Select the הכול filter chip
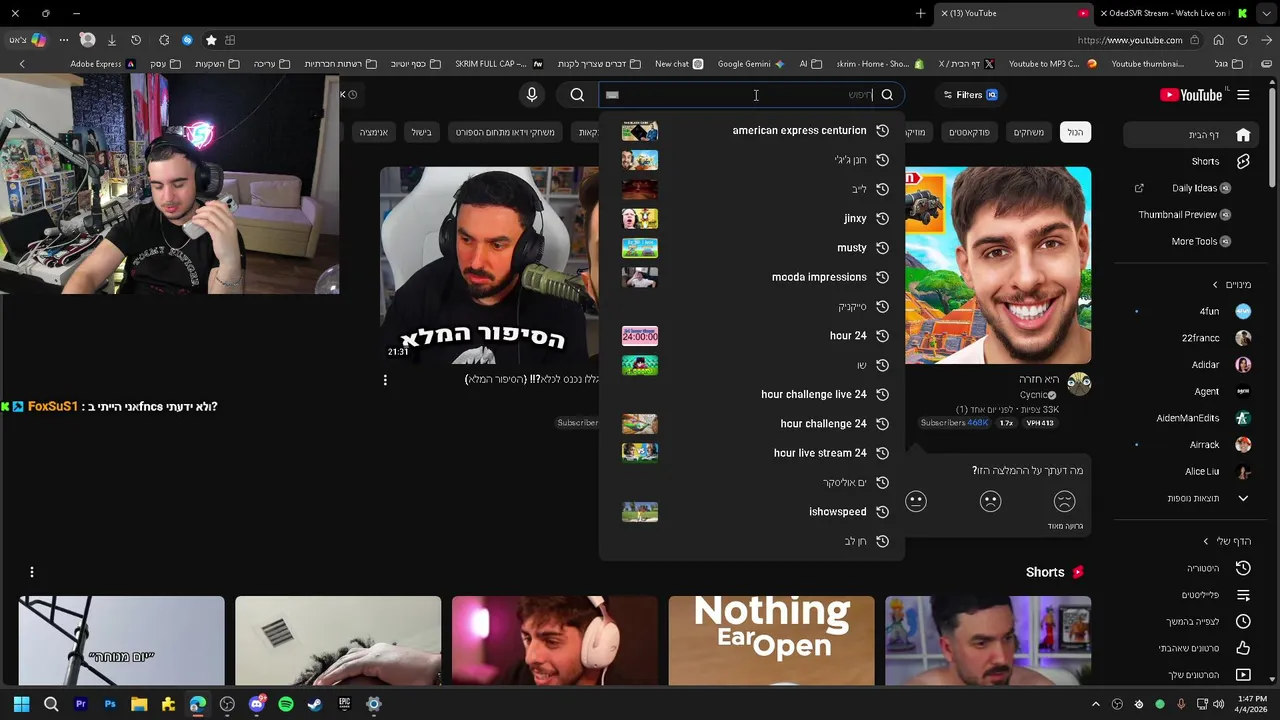The height and width of the screenshot is (720, 1280). 1075,132
